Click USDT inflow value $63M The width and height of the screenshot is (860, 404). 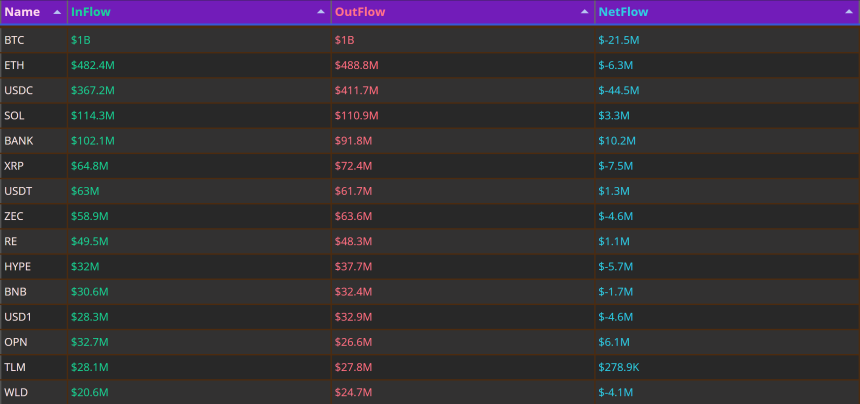(x=85, y=191)
